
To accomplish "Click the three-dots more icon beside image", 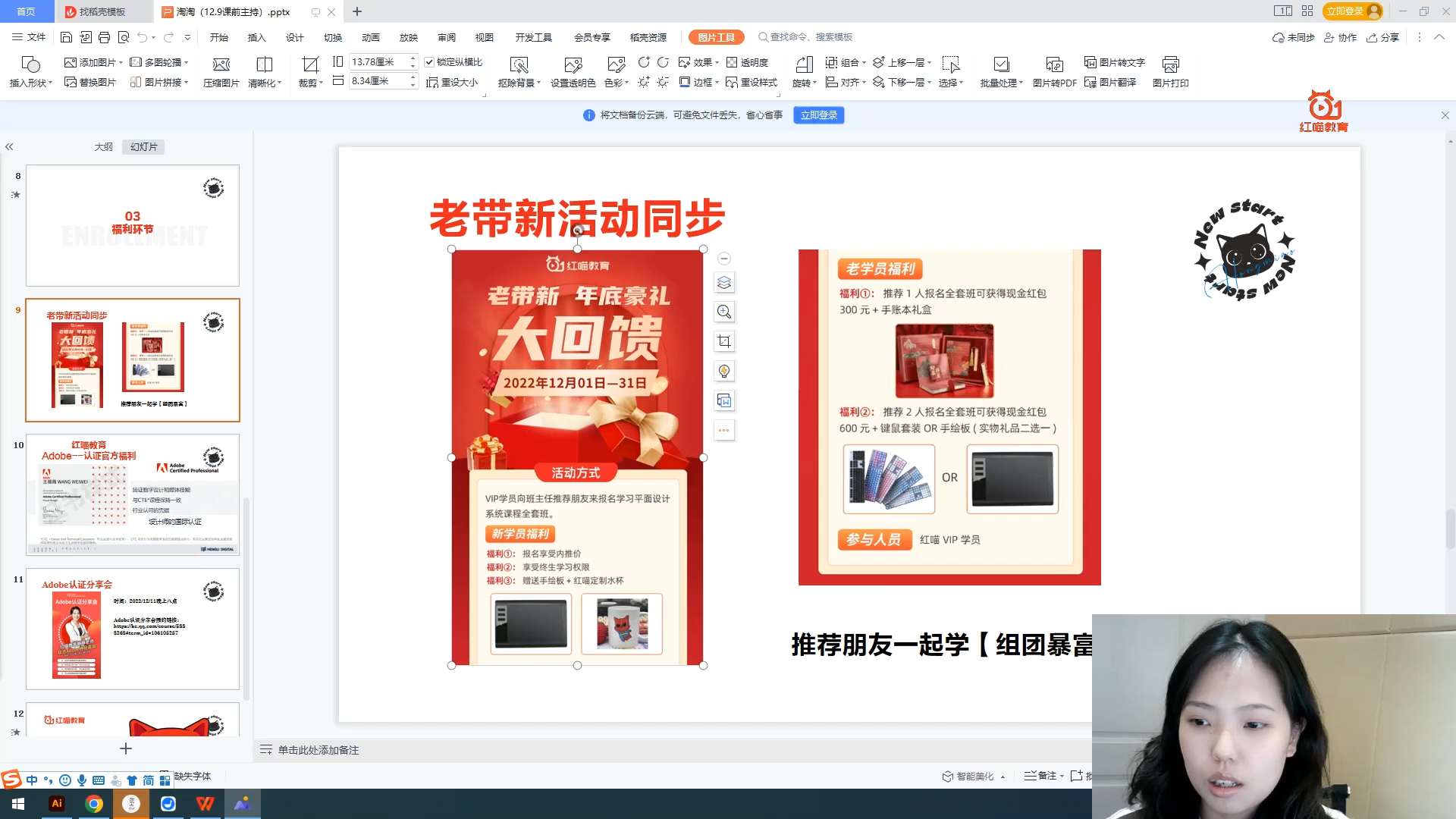I will pyautogui.click(x=724, y=430).
